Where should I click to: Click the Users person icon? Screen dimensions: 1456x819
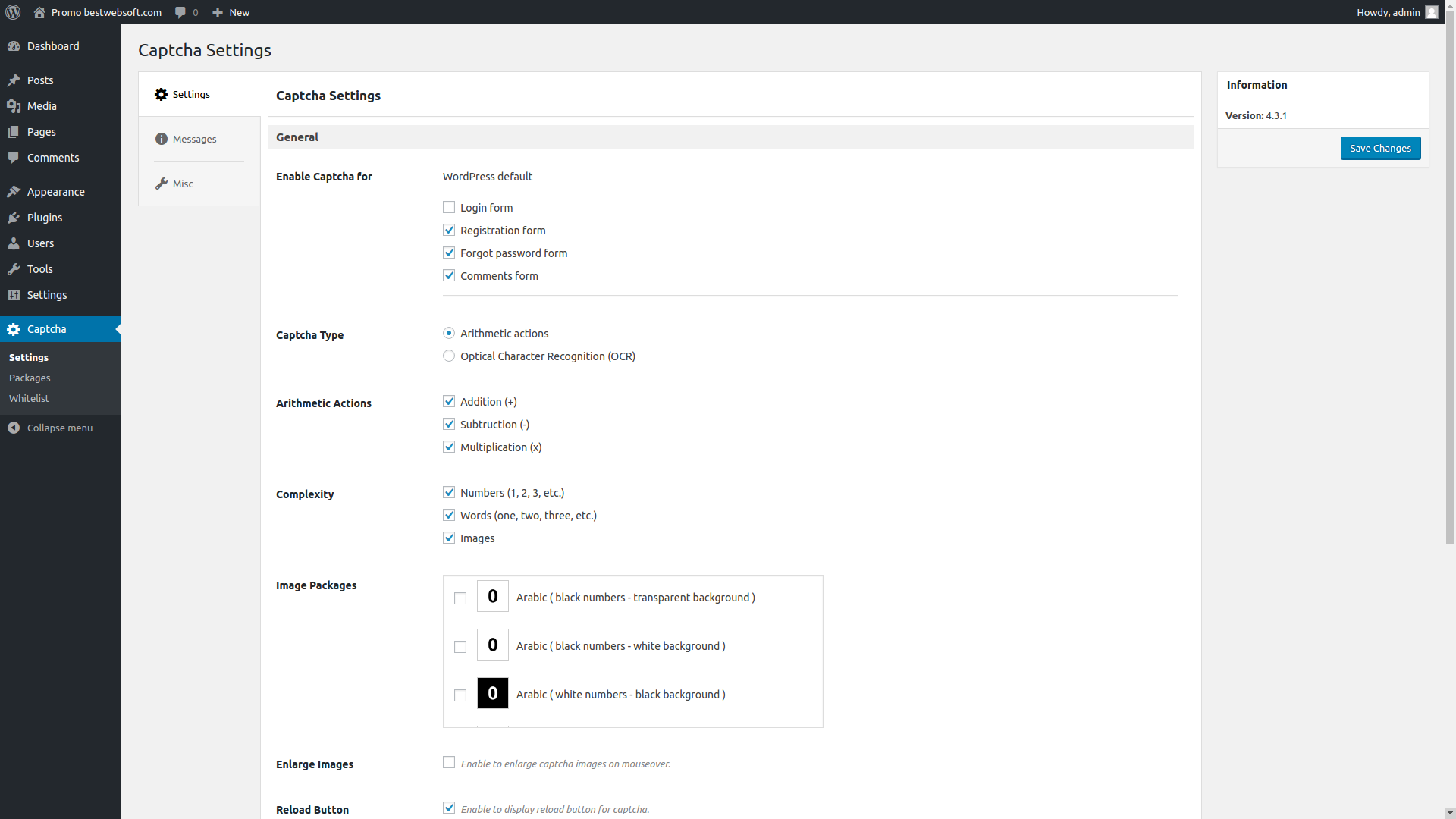click(14, 243)
